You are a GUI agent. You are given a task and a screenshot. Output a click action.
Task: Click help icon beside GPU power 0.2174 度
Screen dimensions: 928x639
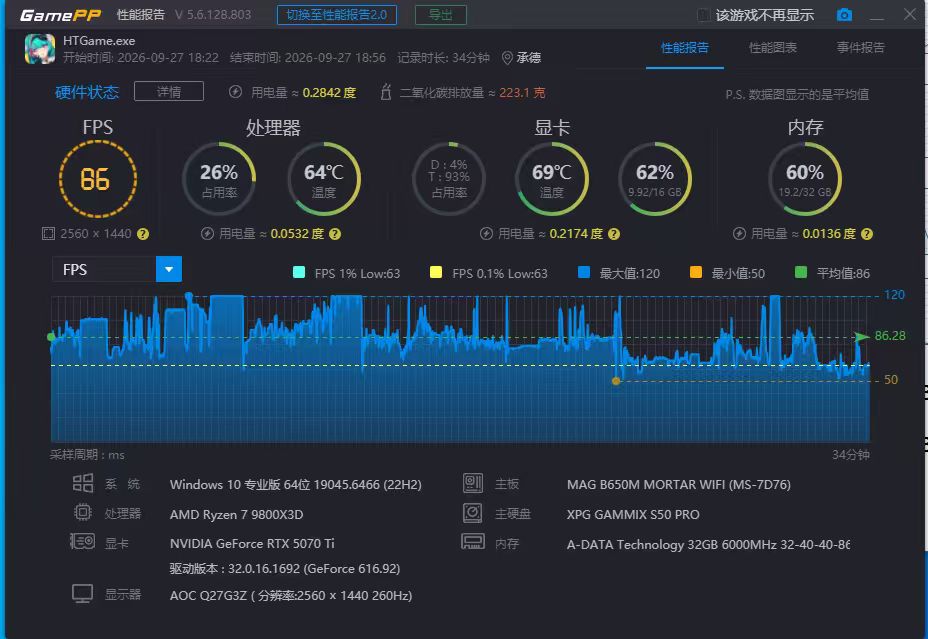pyautogui.click(x=614, y=234)
